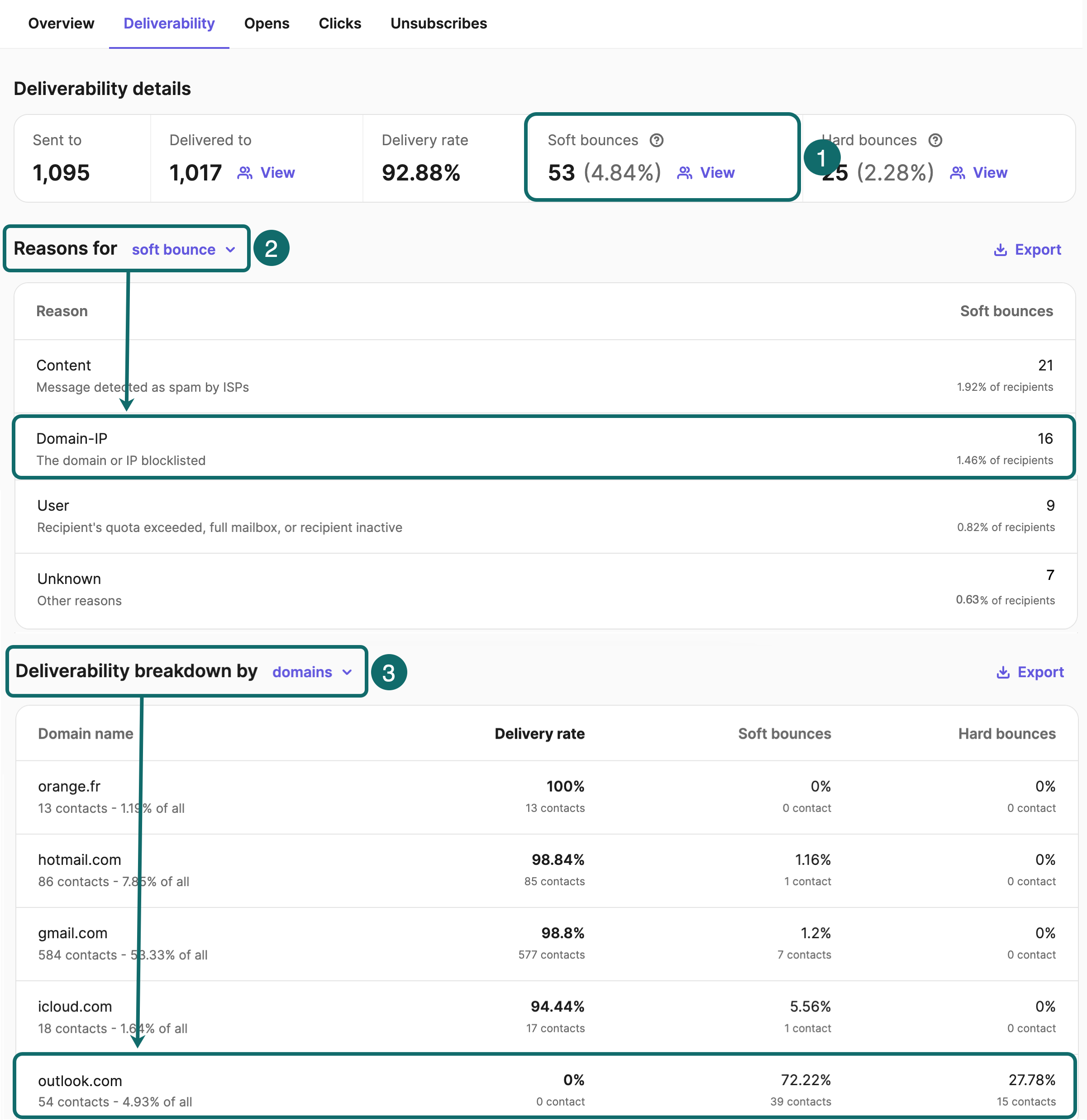Export deliverability breakdown by domains

(x=1040, y=672)
